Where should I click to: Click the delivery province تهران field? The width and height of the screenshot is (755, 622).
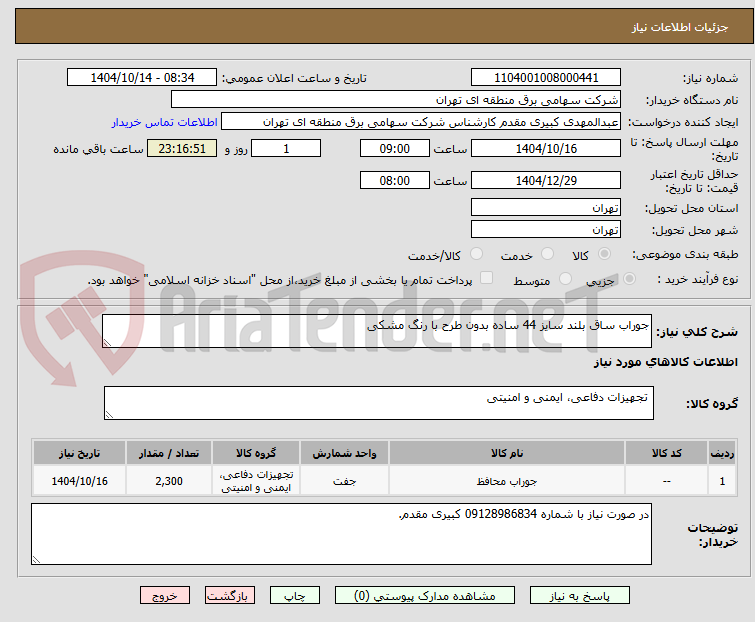tap(546, 207)
